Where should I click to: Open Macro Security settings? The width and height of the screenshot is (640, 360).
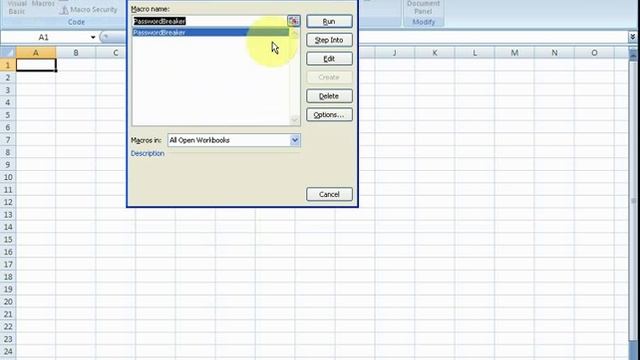[89, 9]
